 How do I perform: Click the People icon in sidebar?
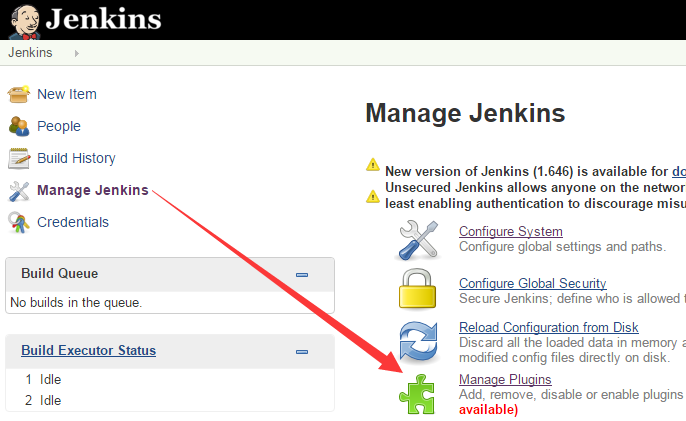point(19,126)
